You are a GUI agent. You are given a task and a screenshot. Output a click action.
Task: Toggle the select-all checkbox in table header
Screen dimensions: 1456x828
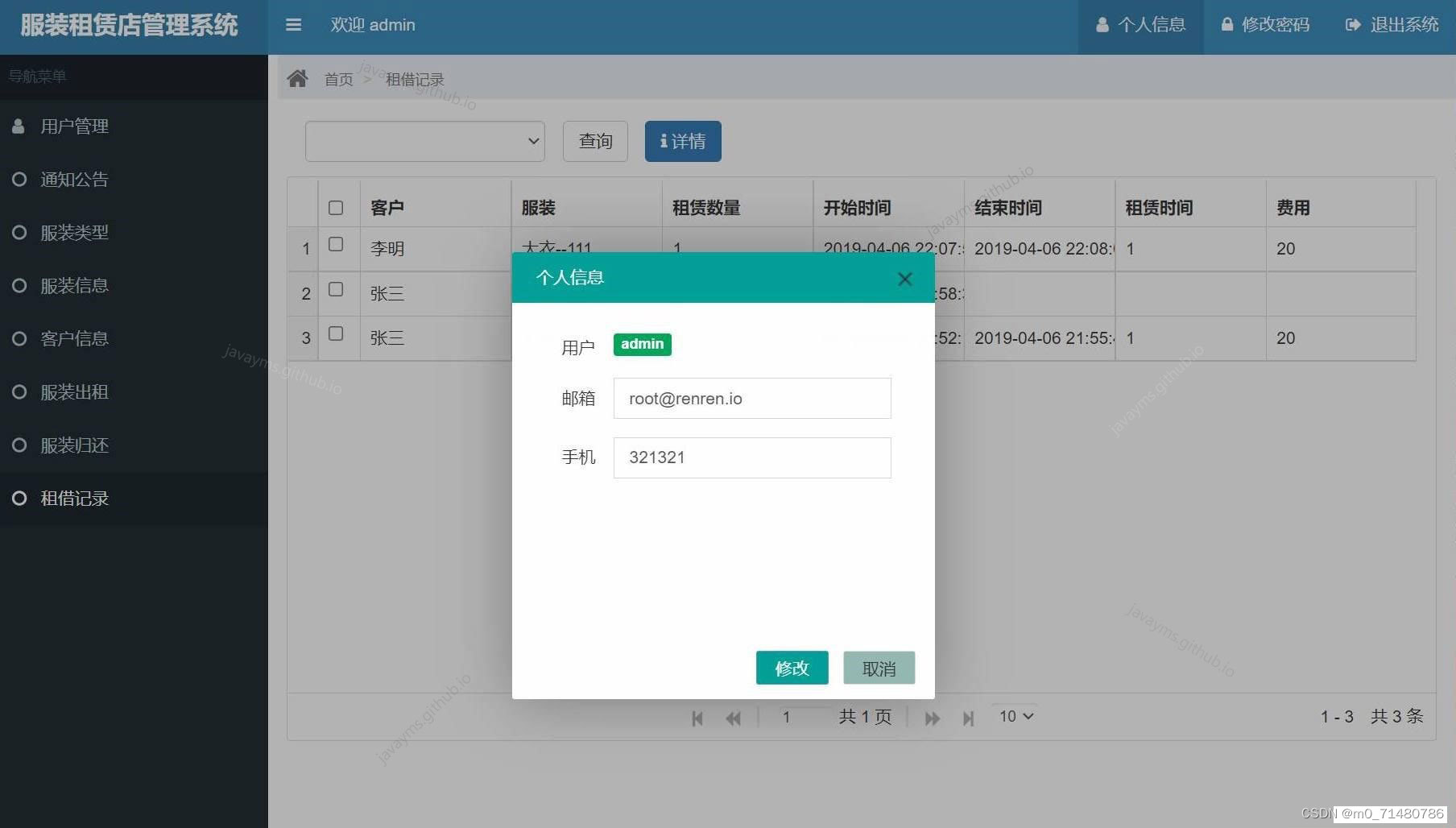(336, 208)
